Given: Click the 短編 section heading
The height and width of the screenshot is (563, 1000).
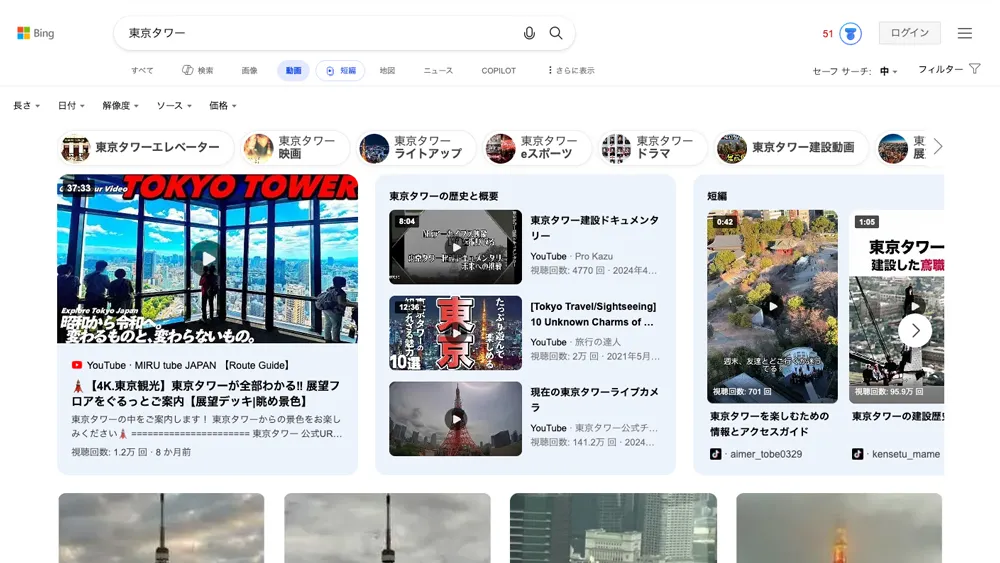Looking at the screenshot, I should [x=717, y=196].
